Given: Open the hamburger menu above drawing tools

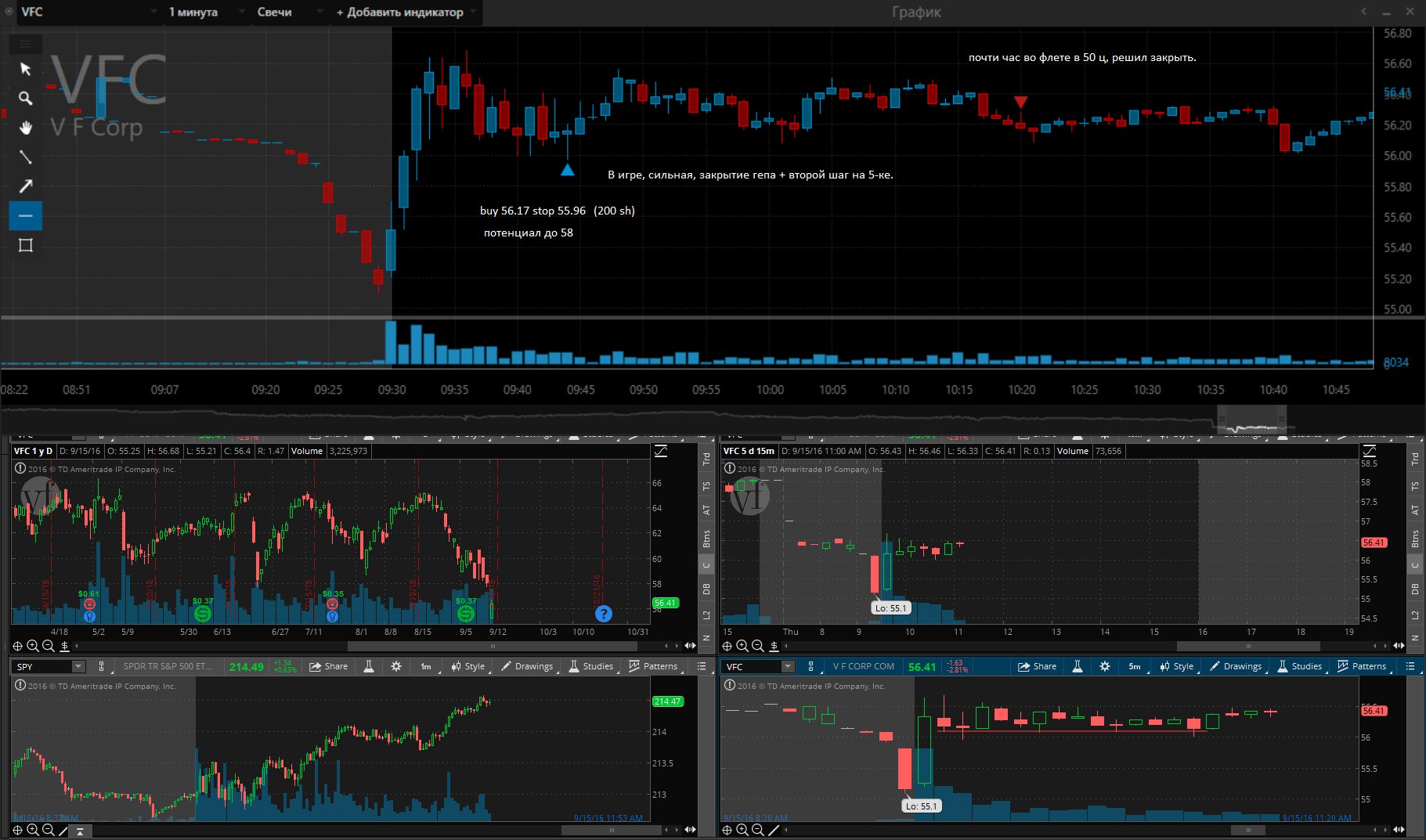Looking at the screenshot, I should pyautogui.click(x=25, y=44).
